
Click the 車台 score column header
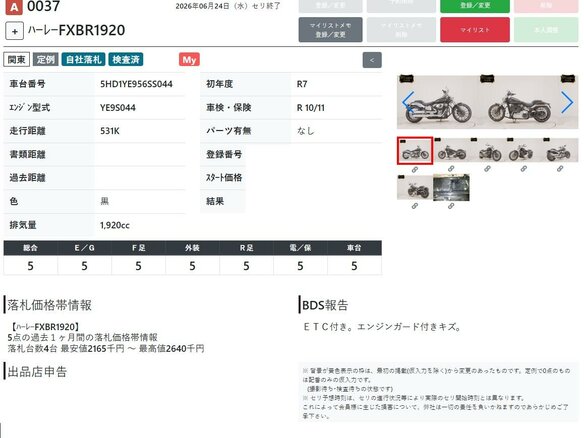click(354, 248)
